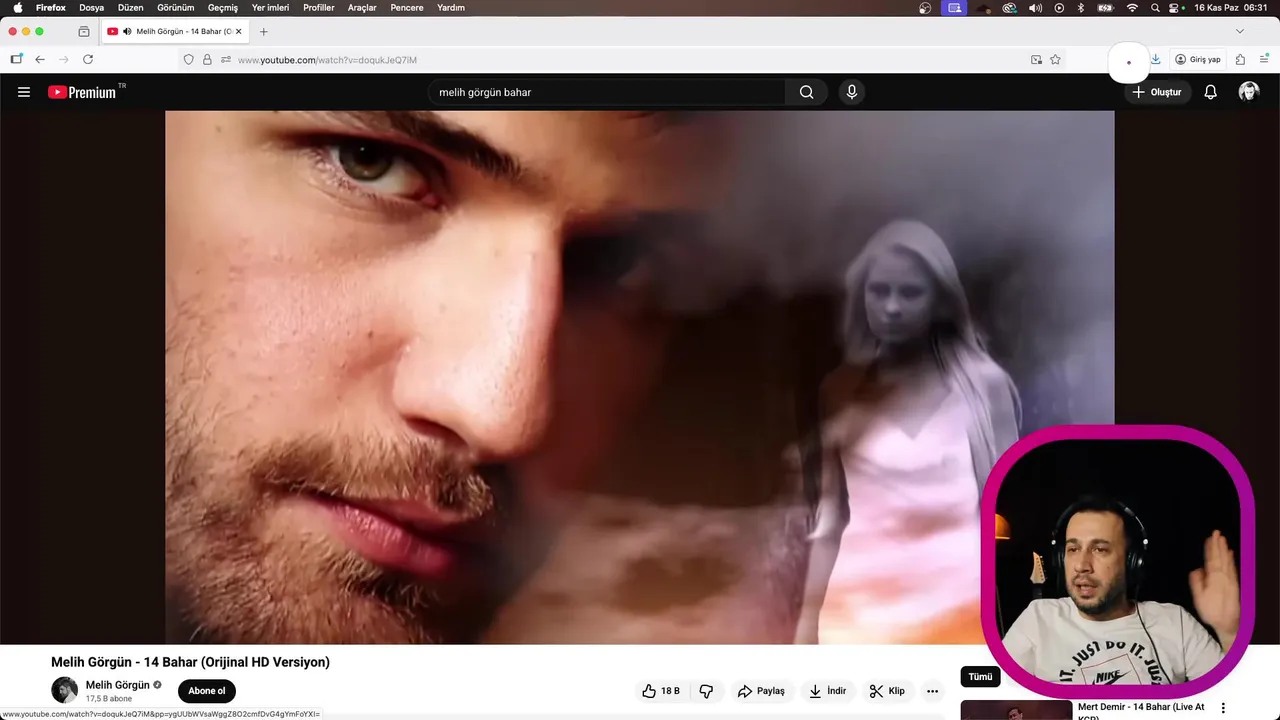The image size is (1280, 720).
Task: Open site permissions icon in address bar
Action: coord(226,60)
